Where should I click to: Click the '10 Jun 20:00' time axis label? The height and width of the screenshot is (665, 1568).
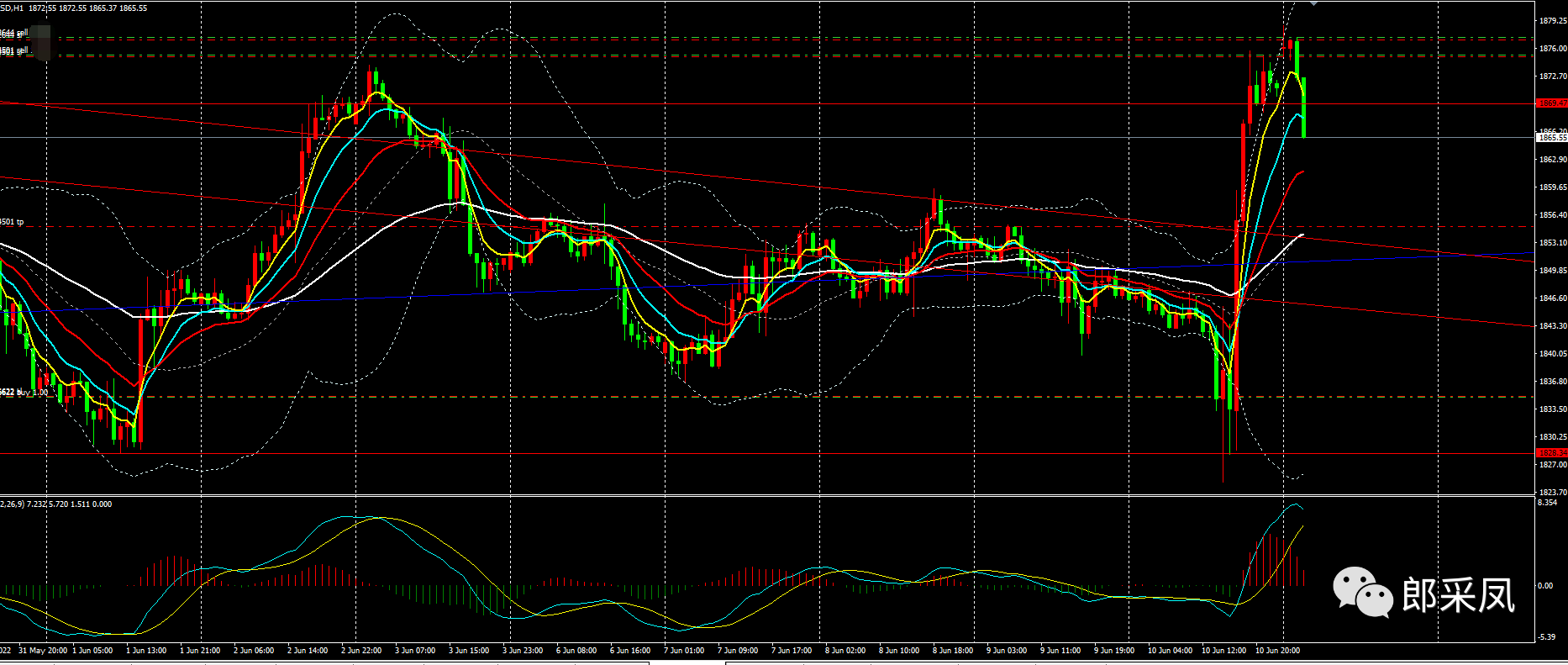pyautogui.click(x=1277, y=651)
